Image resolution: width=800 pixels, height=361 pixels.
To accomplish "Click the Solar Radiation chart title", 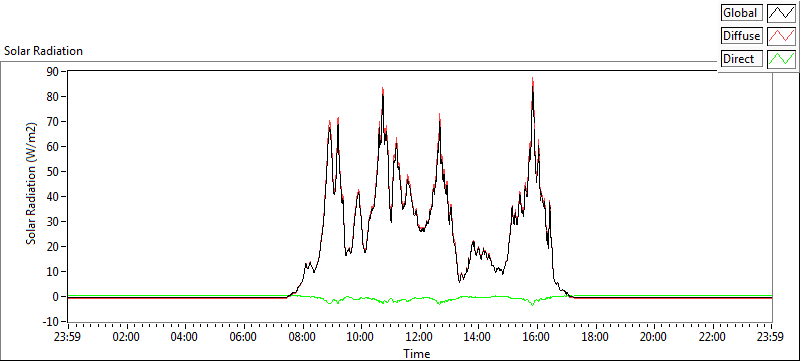I will click(x=43, y=51).
